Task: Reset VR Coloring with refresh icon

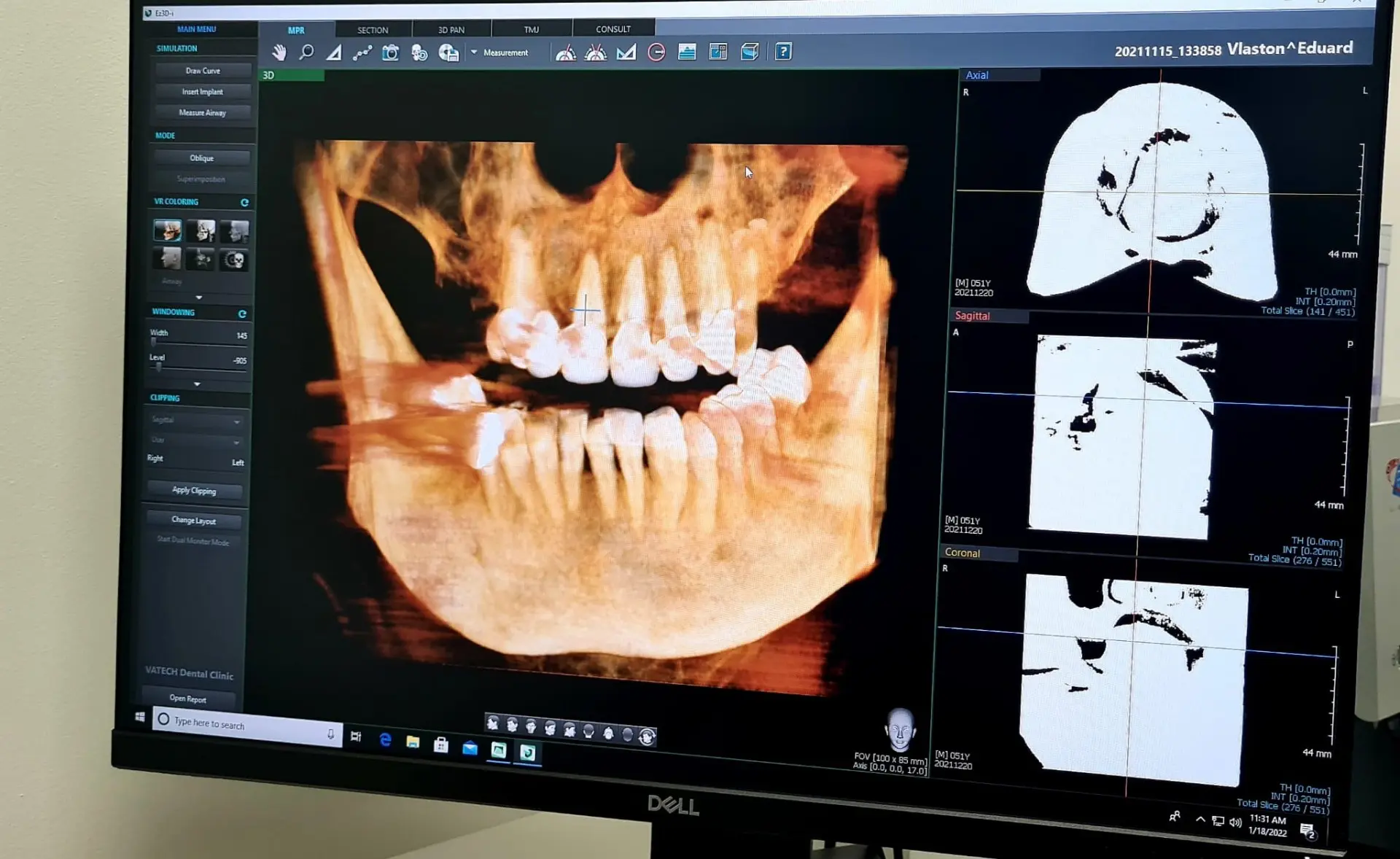Action: point(245,203)
